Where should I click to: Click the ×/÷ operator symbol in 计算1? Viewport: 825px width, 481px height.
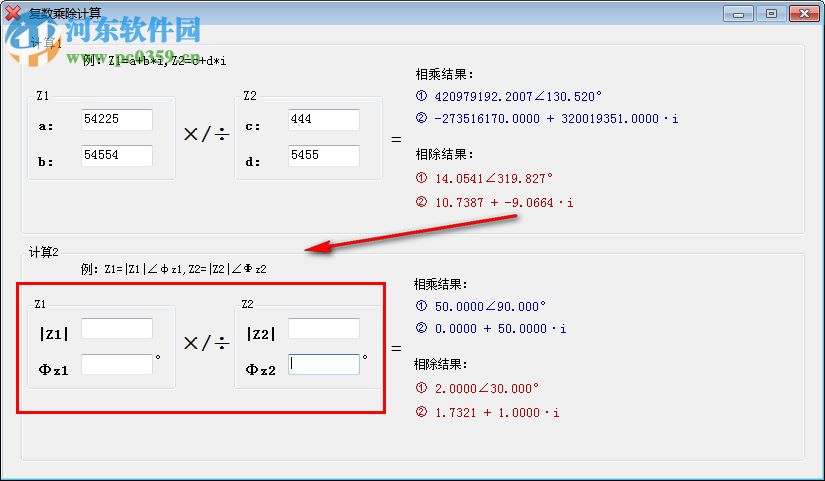coord(206,134)
